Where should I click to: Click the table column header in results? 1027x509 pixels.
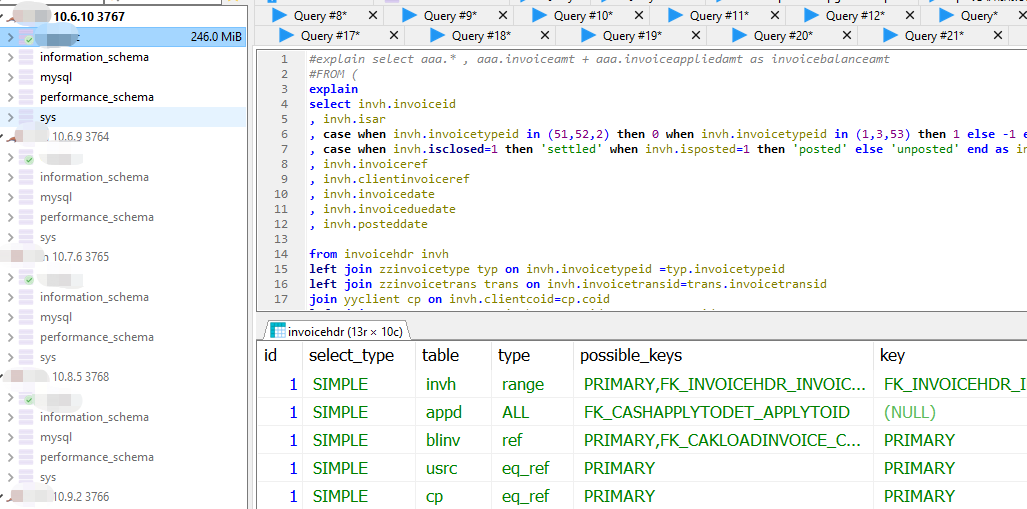click(440, 355)
